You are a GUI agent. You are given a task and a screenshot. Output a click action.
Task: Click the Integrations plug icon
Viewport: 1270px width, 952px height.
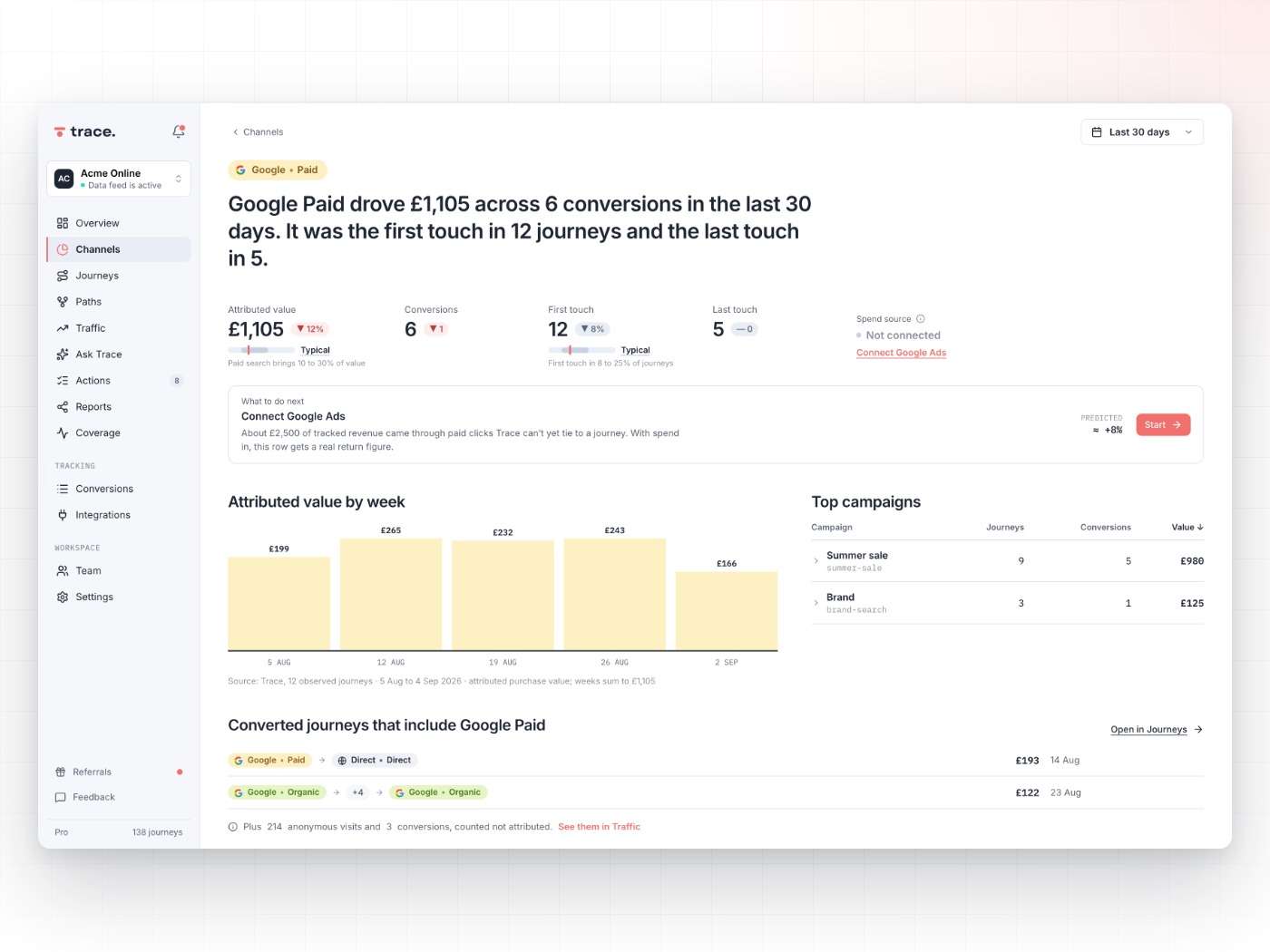(x=63, y=515)
